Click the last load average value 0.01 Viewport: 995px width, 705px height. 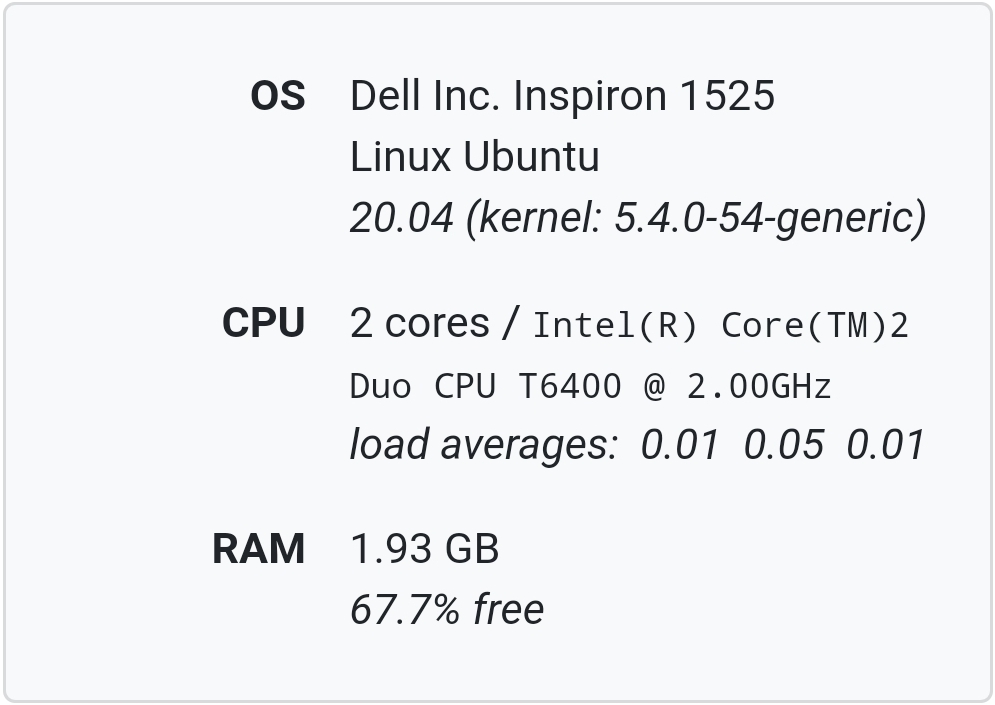pos(885,445)
